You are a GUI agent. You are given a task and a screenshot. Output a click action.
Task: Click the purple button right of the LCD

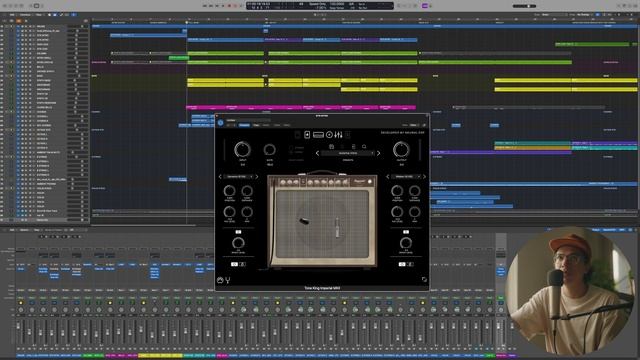pos(424,6)
